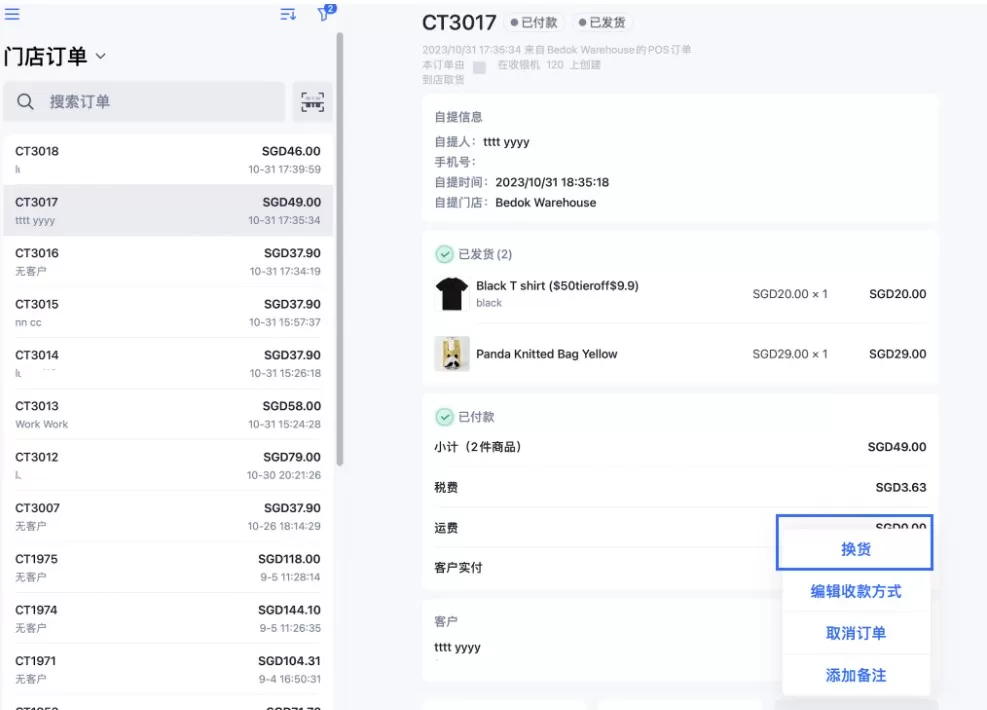Click the 已付款 status badge beside CT3017
The image size is (987, 710).
pyautogui.click(x=536, y=21)
